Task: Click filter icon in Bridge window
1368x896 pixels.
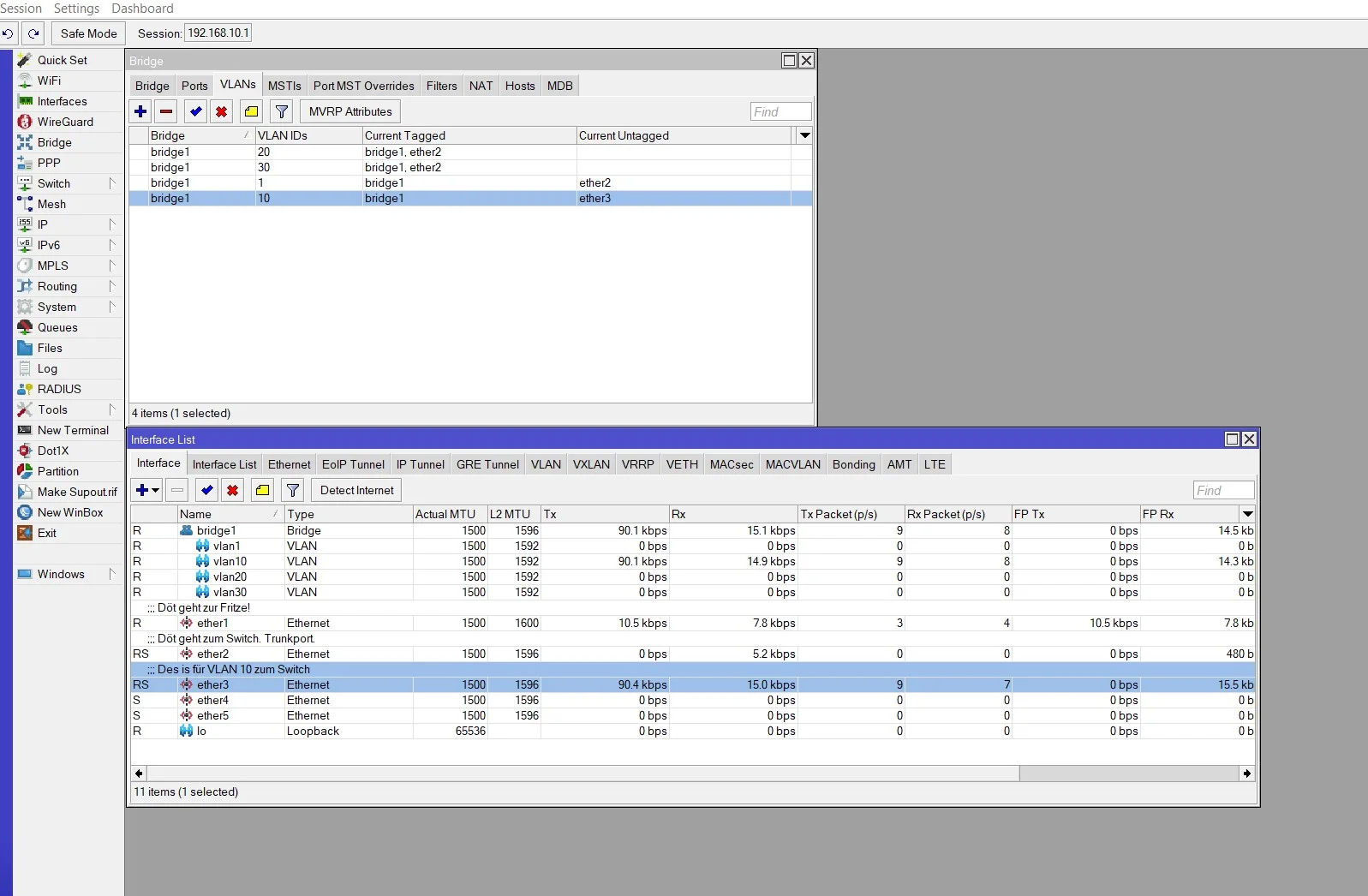Action: pyautogui.click(x=281, y=111)
